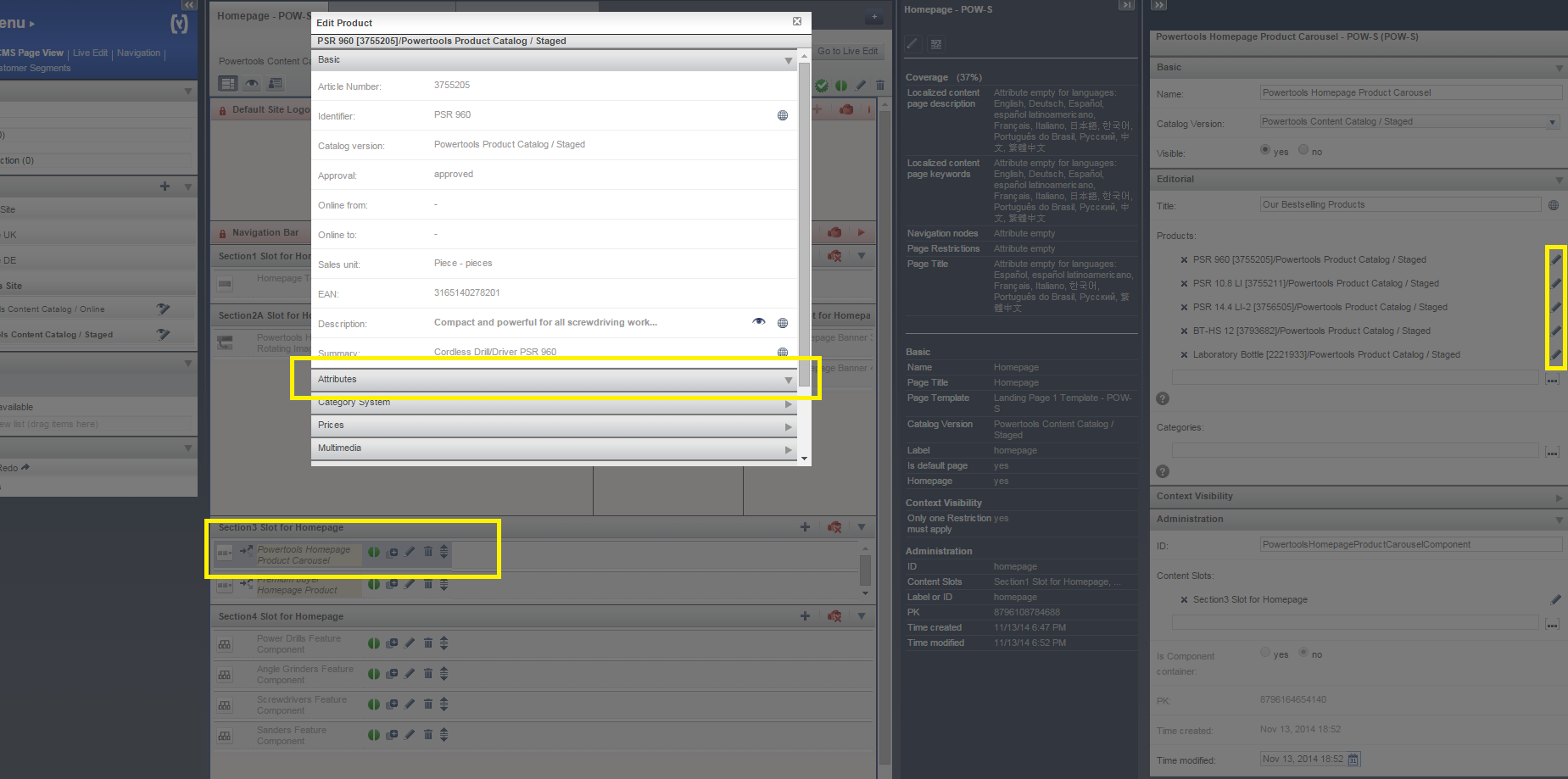Click the editorial Title input field
The image size is (1568, 779).
pyautogui.click(x=1401, y=205)
